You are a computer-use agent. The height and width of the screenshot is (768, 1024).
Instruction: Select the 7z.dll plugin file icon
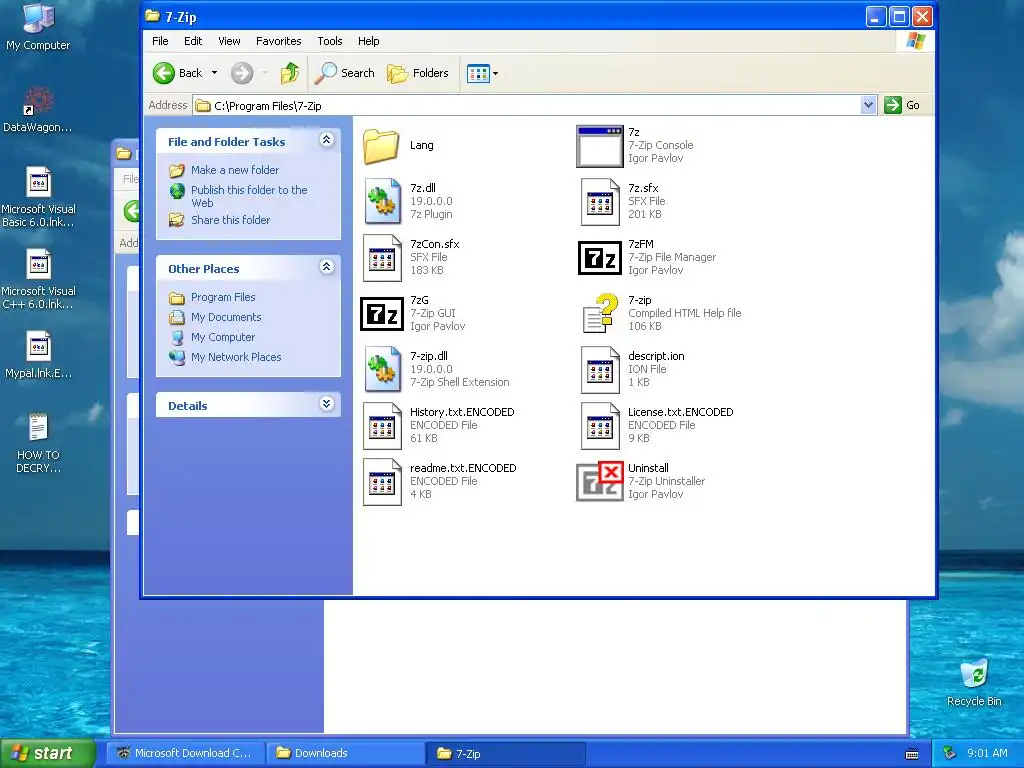click(383, 201)
